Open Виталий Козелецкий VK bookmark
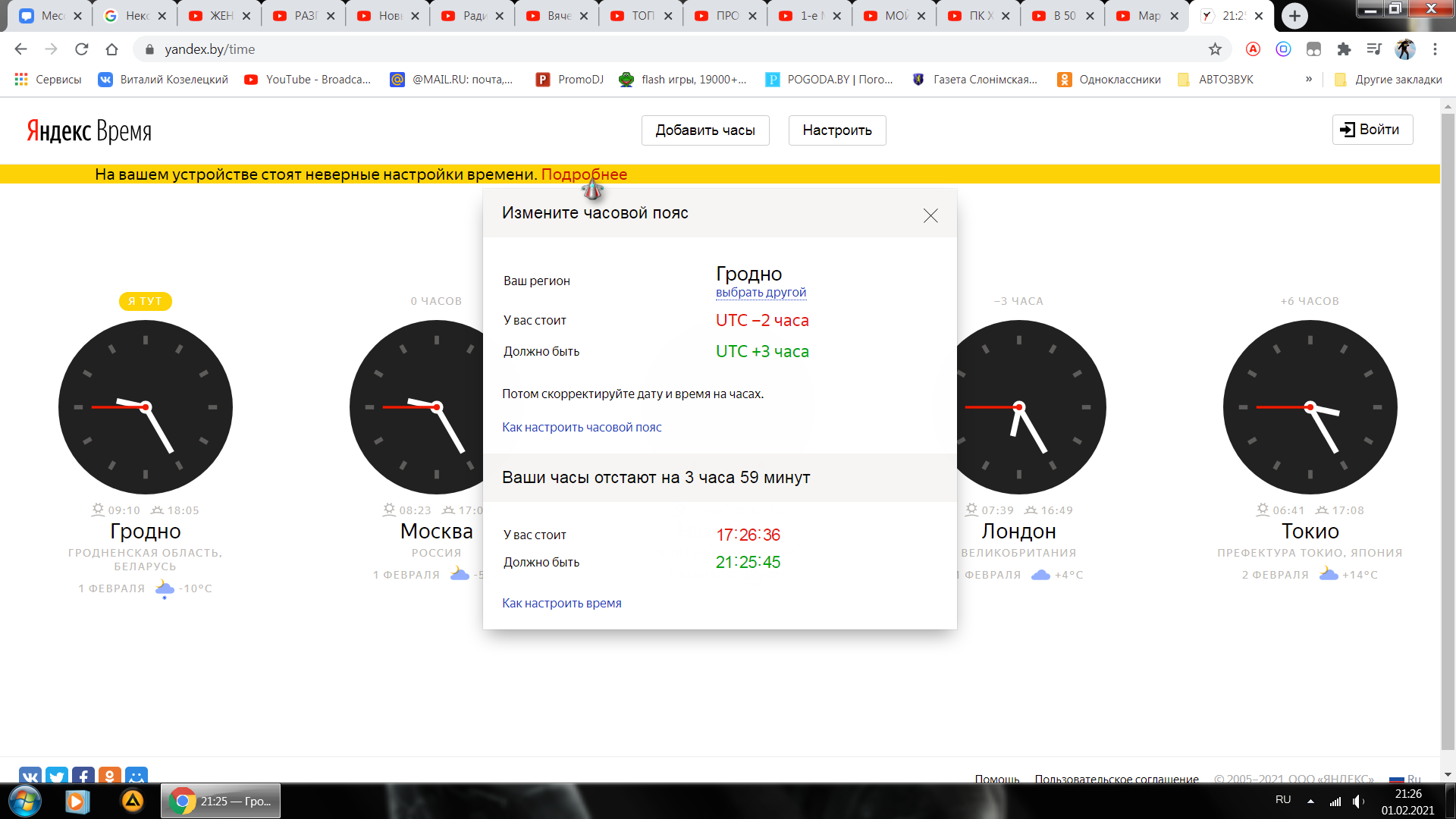 tap(163, 80)
